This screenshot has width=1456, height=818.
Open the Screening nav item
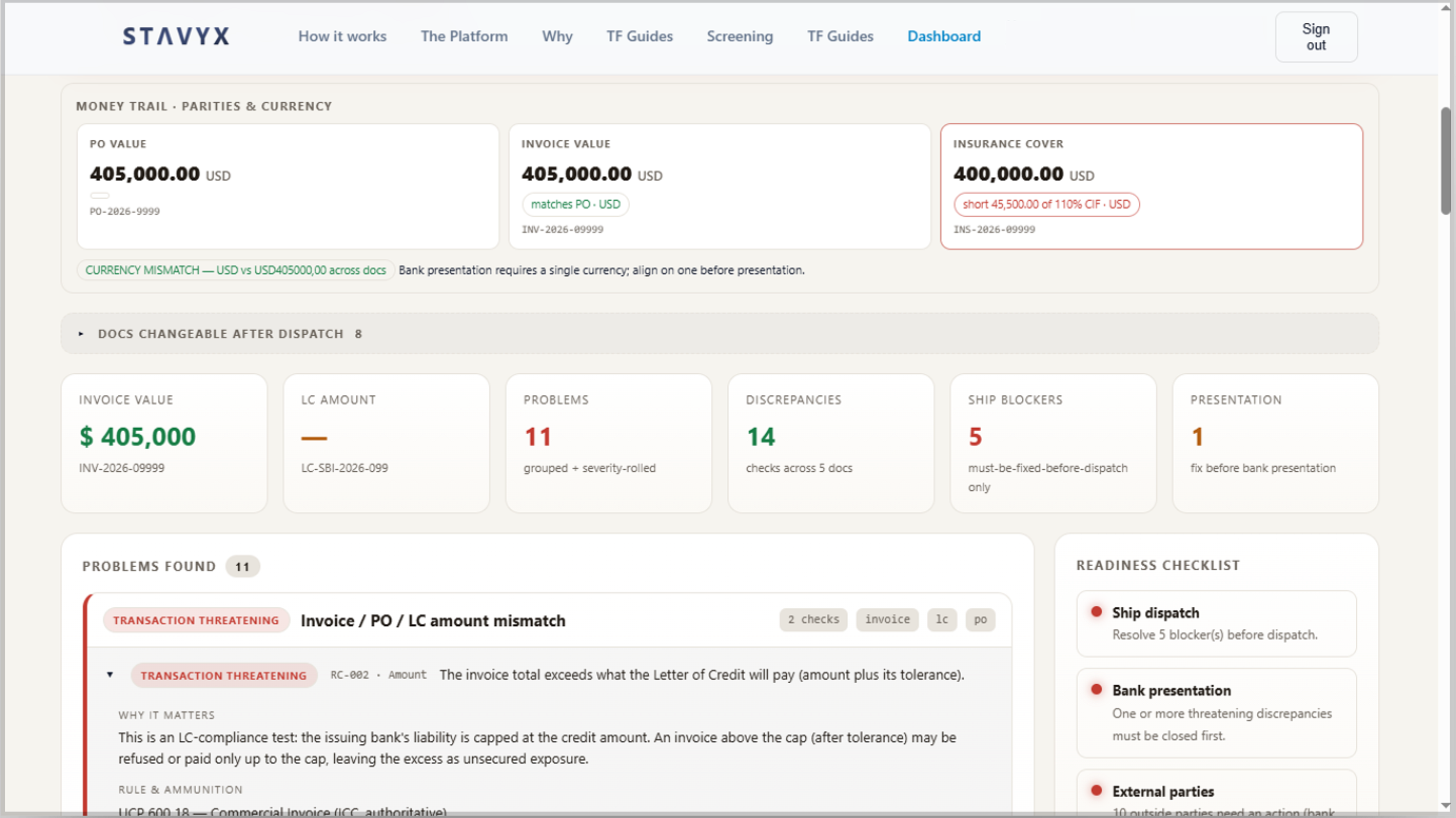pos(739,36)
